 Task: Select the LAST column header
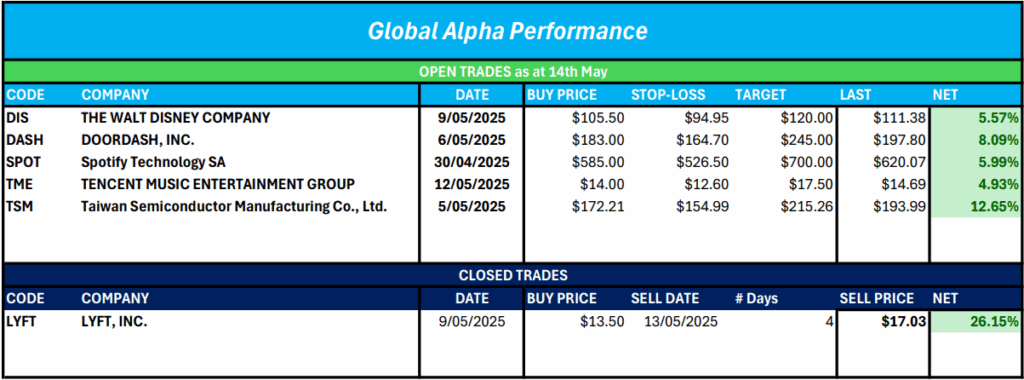(x=856, y=95)
